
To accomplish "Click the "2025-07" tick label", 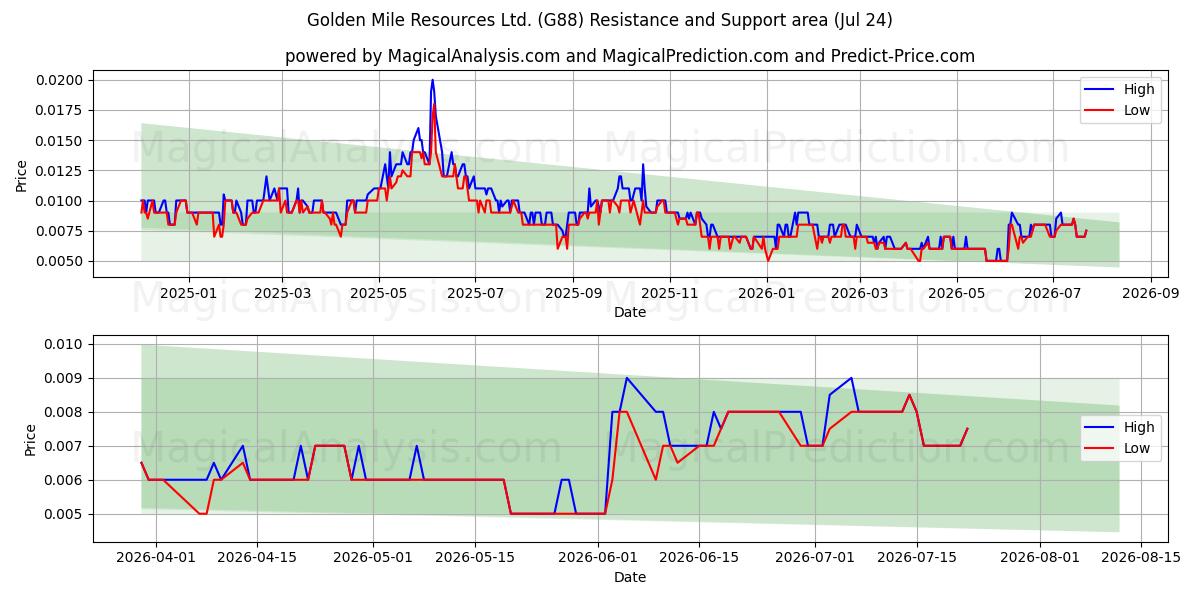I will [x=474, y=293].
